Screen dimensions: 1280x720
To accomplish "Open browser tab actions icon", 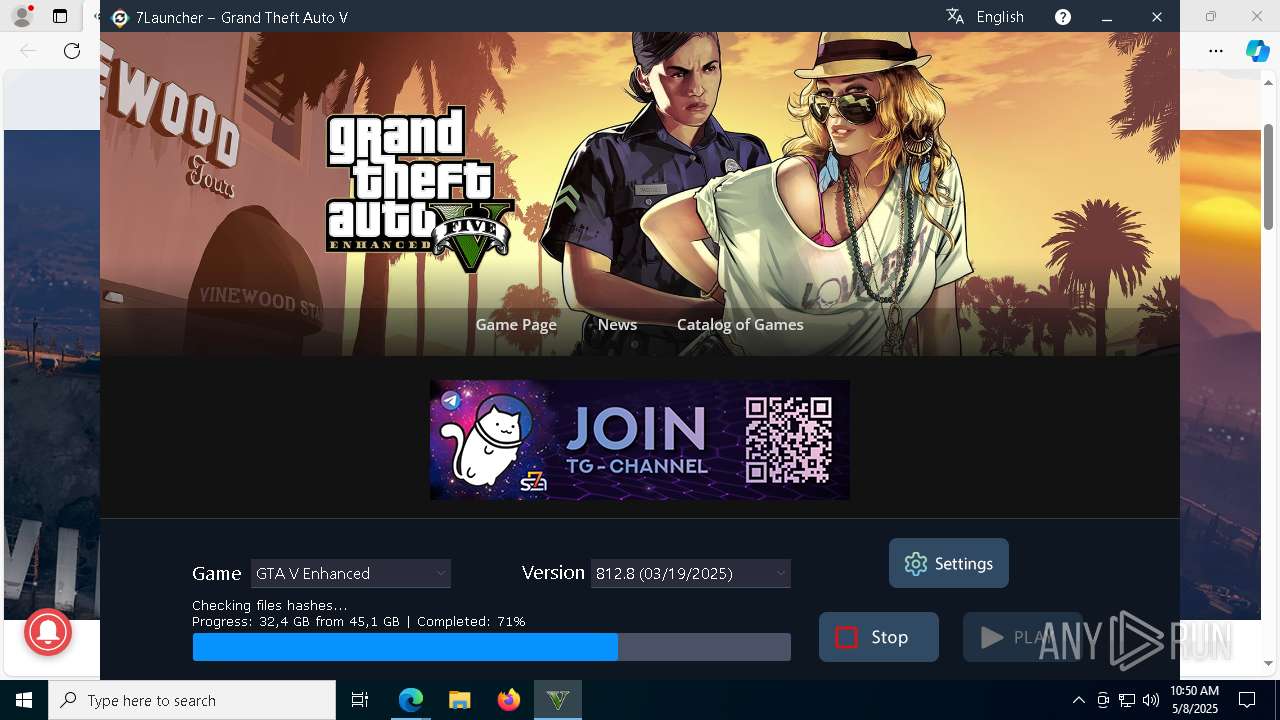I will [x=60, y=16].
